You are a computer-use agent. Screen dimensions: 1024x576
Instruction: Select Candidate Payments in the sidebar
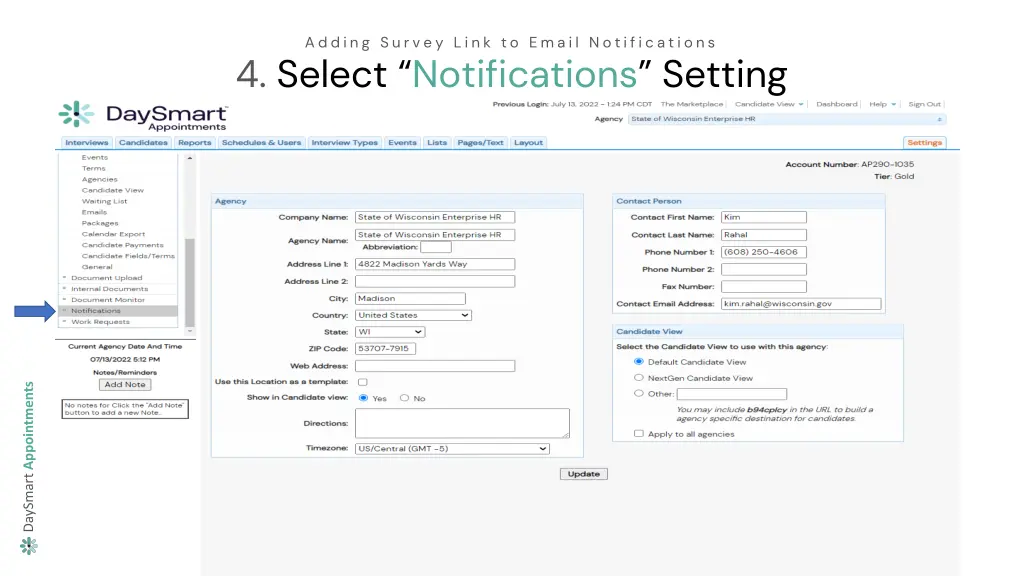[x=122, y=245]
